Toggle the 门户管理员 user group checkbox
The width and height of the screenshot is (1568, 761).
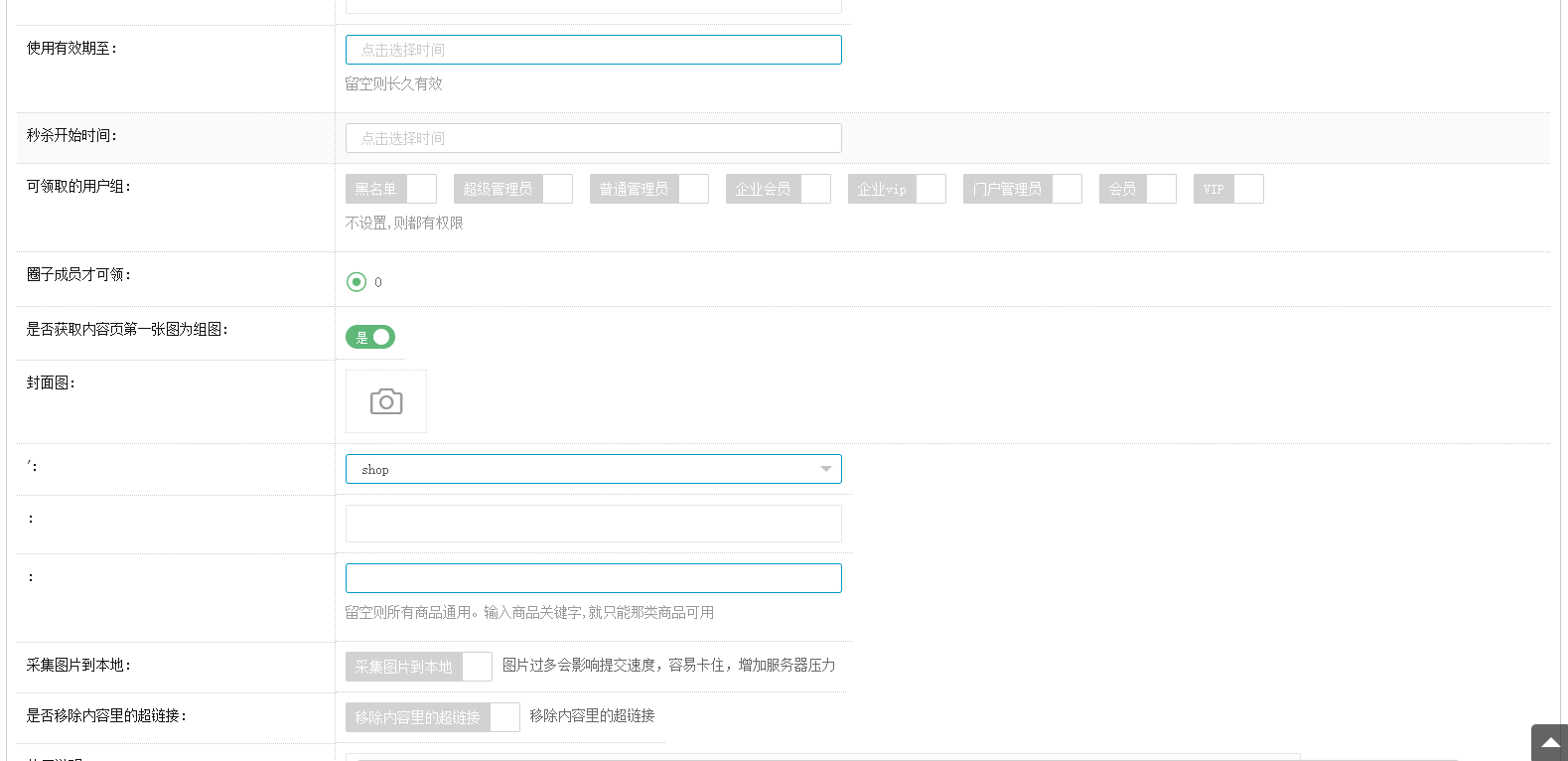point(1022,189)
